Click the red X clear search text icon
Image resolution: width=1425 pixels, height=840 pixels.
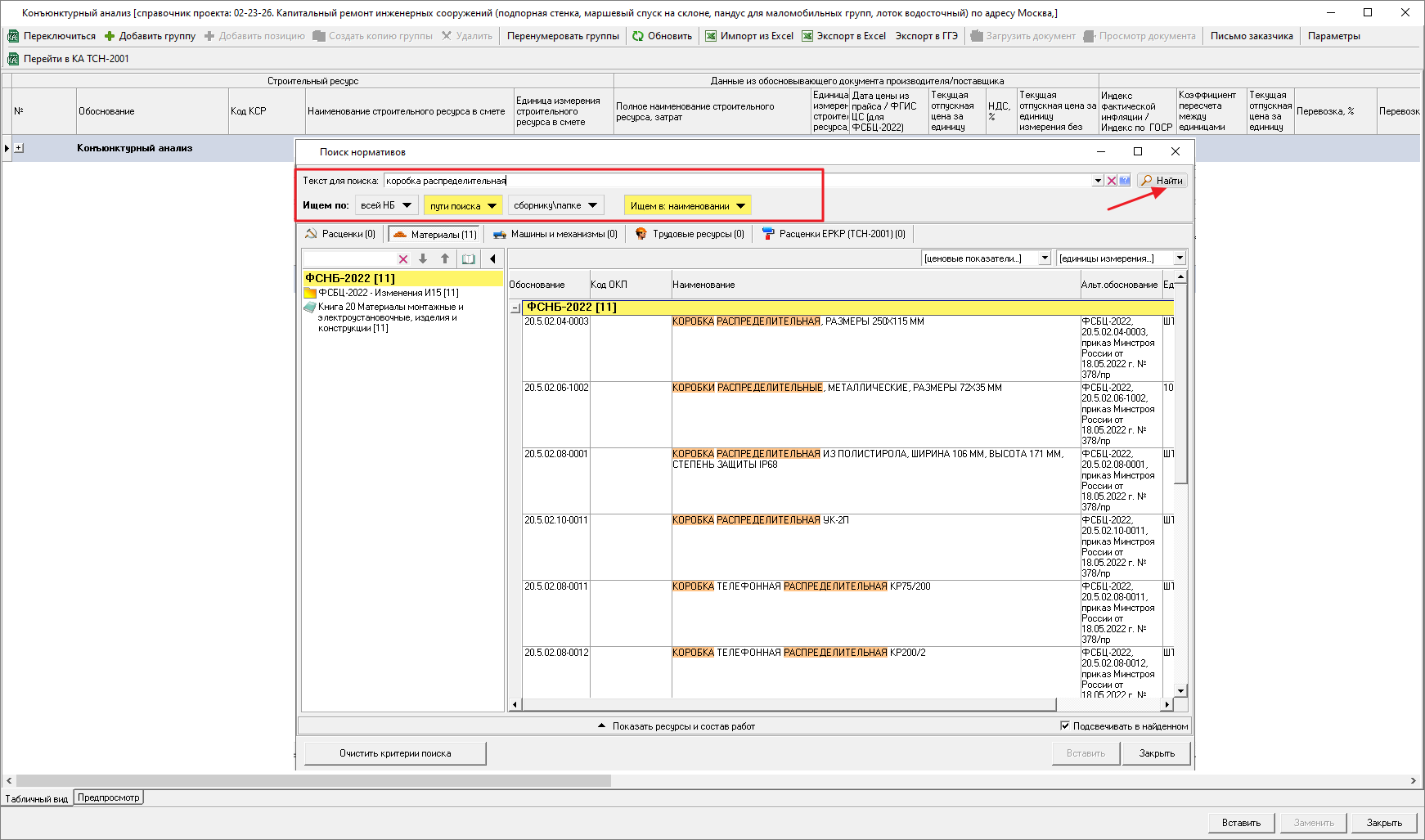point(1112,181)
